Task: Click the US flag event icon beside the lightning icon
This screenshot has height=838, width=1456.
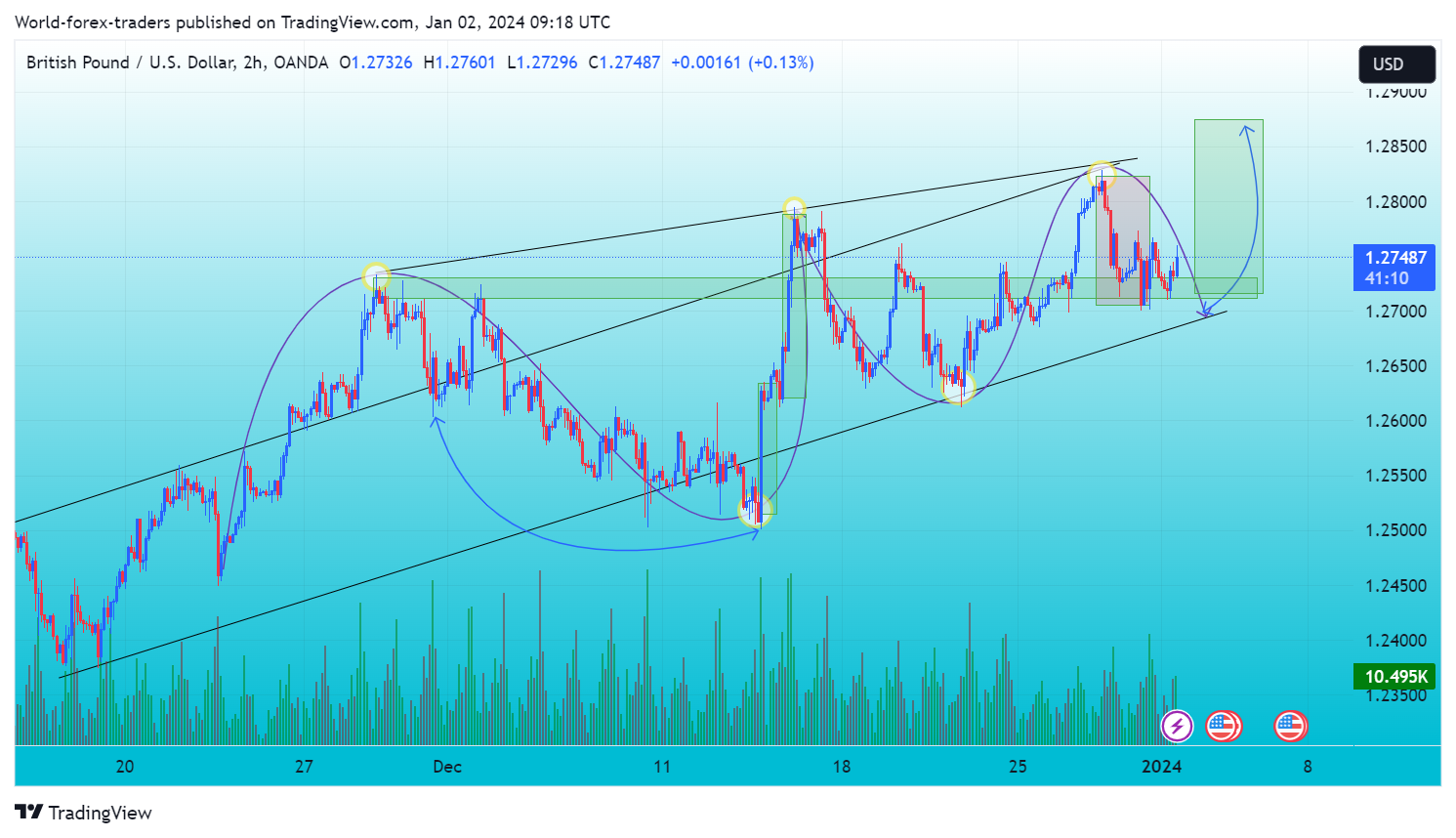Action: pos(1223,726)
